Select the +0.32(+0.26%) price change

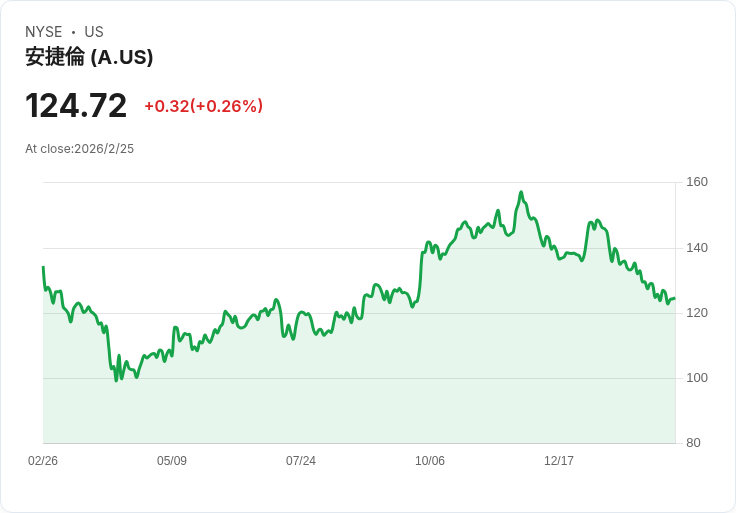203,106
